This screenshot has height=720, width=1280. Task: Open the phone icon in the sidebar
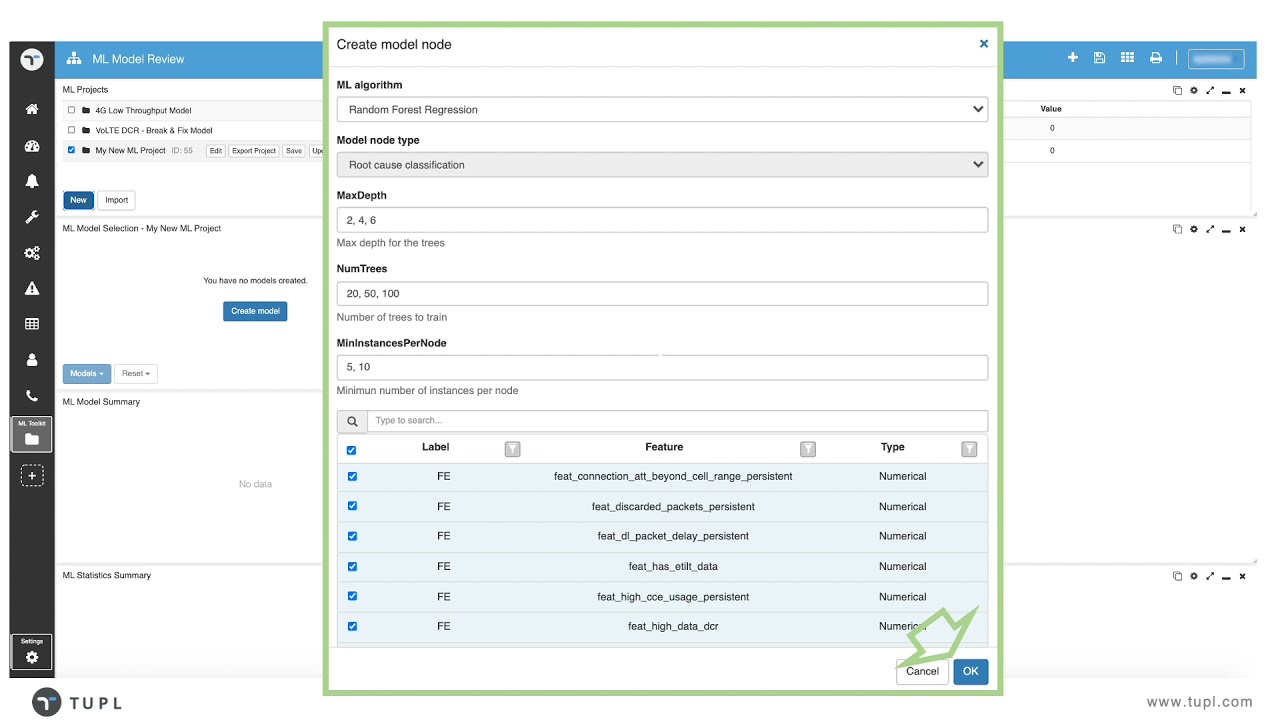click(32, 395)
